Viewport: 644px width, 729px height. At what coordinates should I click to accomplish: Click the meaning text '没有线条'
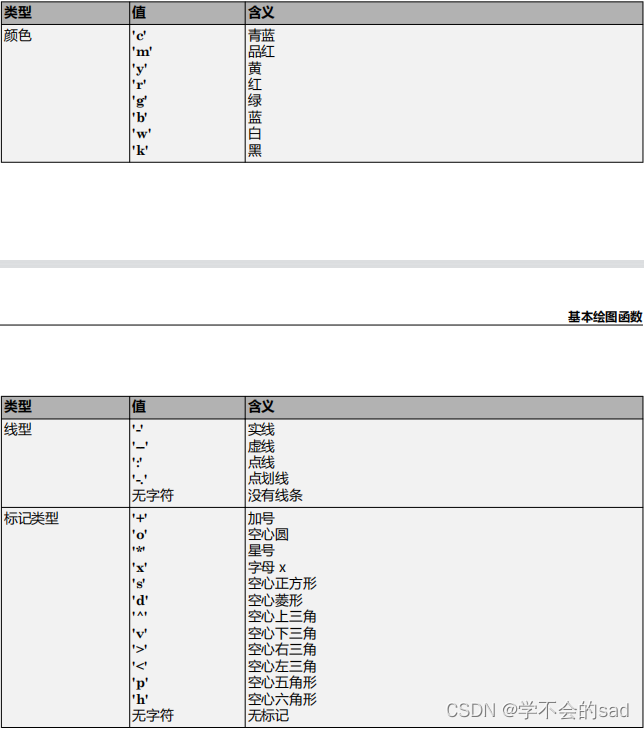coord(275,495)
